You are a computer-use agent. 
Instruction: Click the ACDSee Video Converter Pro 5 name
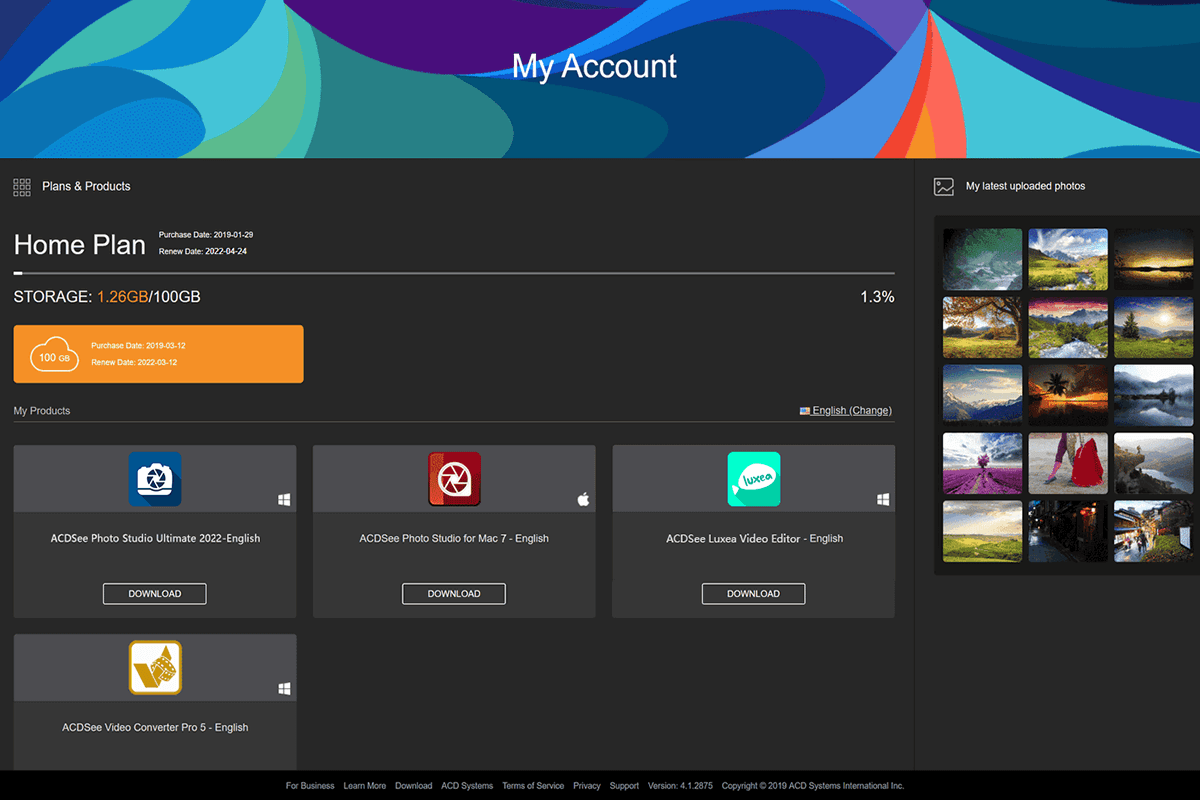click(x=155, y=728)
